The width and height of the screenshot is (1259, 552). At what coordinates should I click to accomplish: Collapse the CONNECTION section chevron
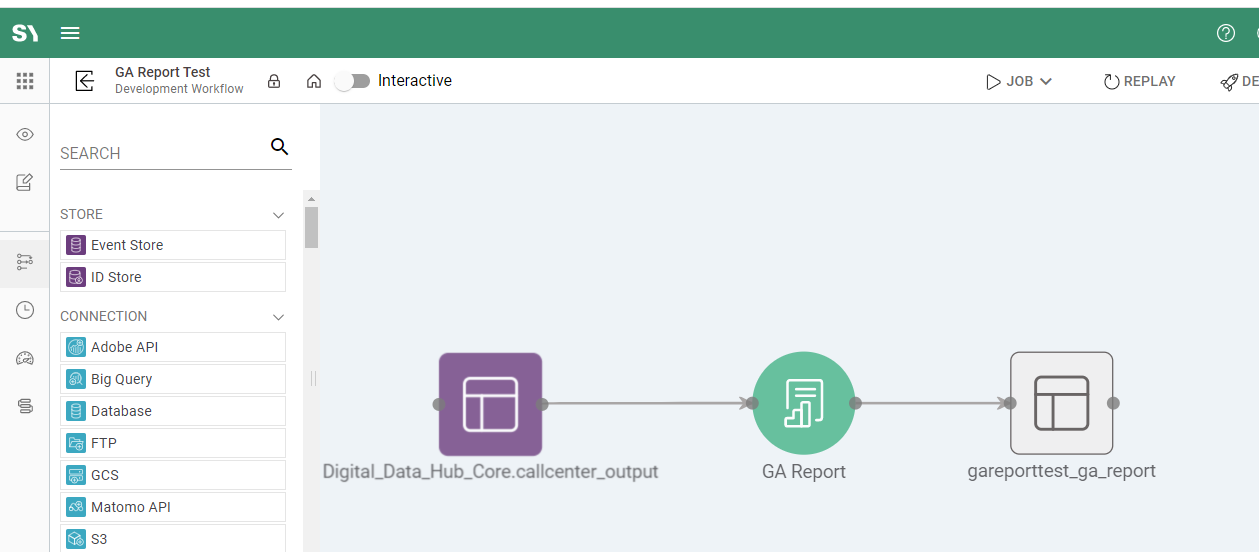click(279, 317)
